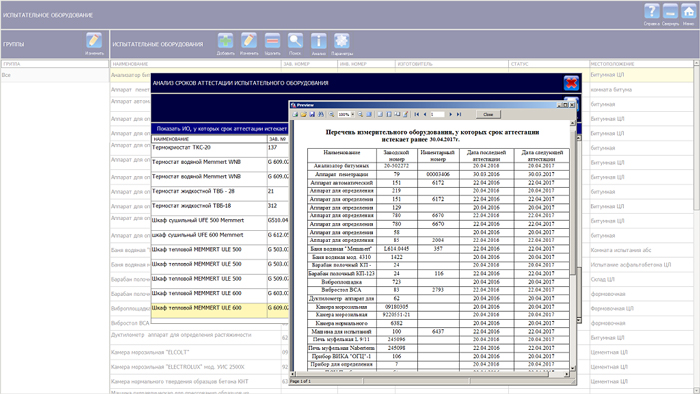Image resolution: width=700 pixels, height=394 pixels.
Task: Click the ИЗГОТОВИТЕЛЬ column header
Action: (452, 64)
